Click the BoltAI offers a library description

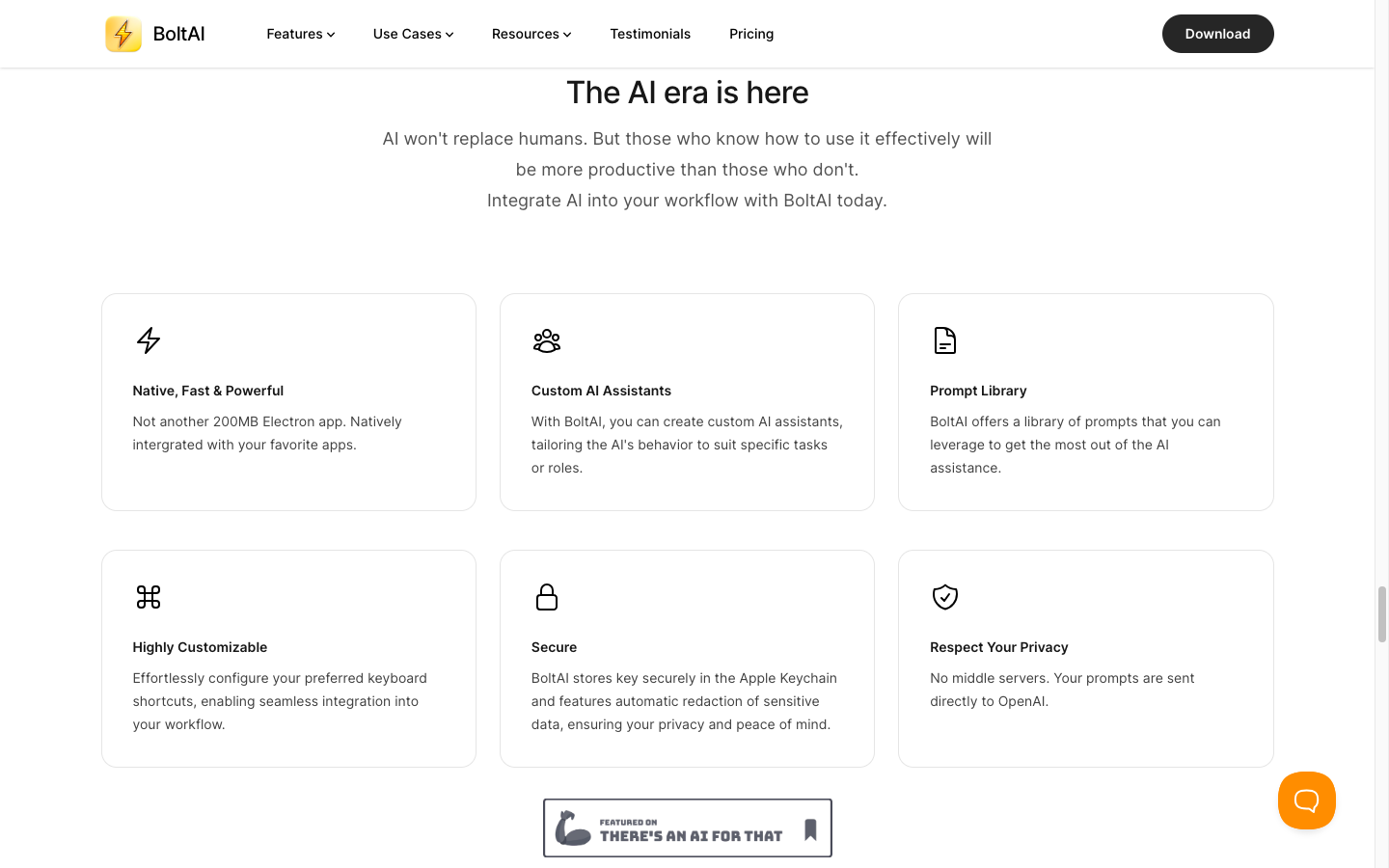tap(1076, 445)
